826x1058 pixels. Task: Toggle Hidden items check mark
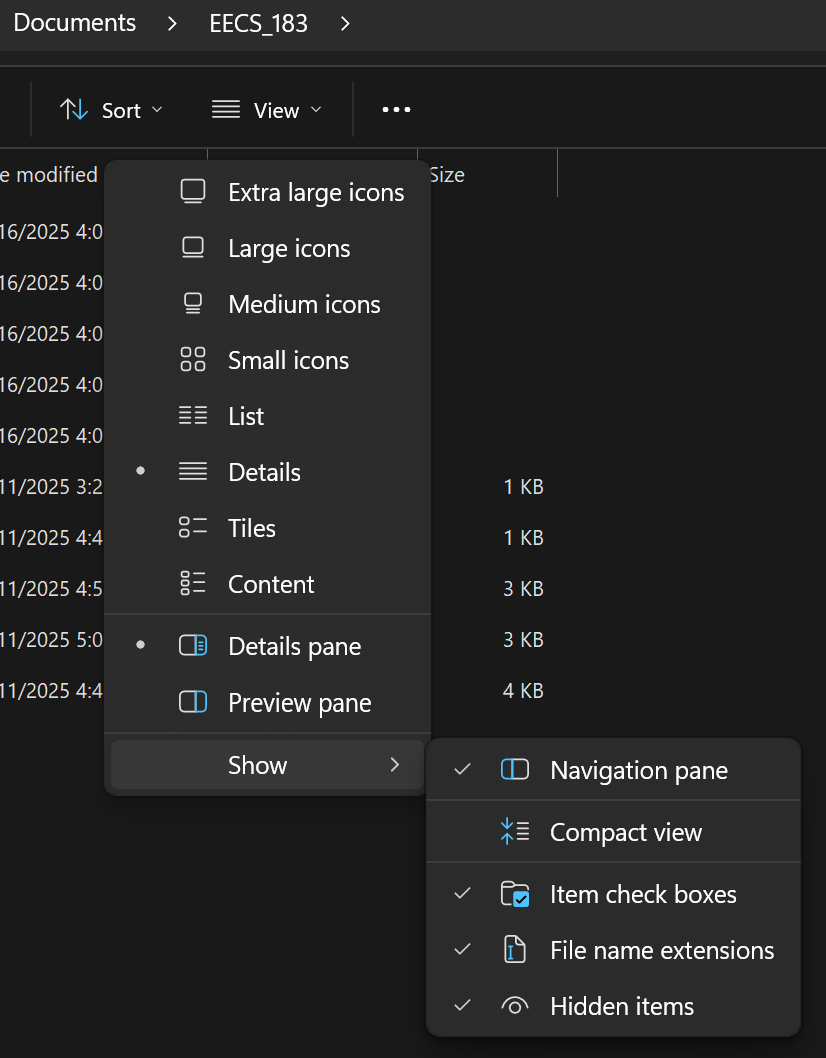tap(462, 1005)
